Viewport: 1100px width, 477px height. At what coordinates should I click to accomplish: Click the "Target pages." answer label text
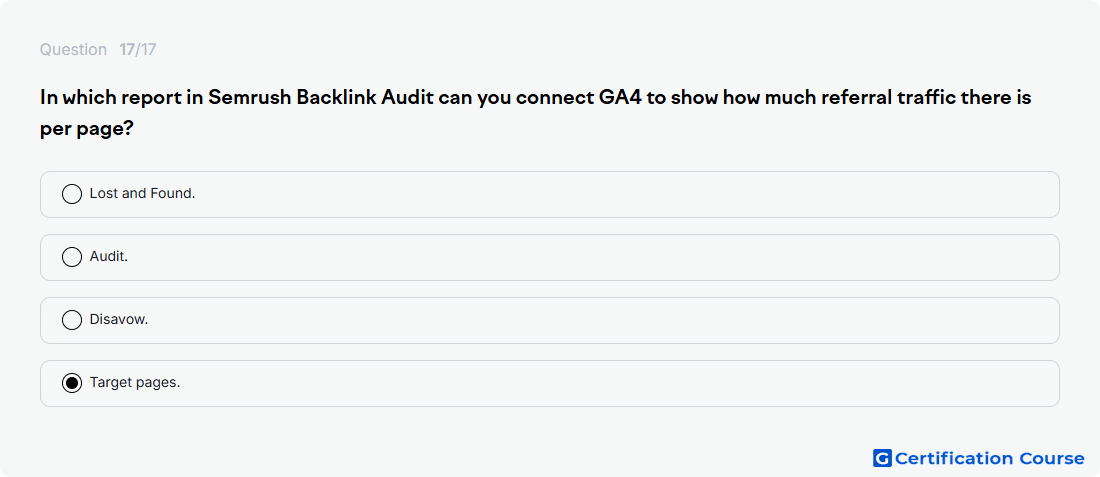(135, 383)
